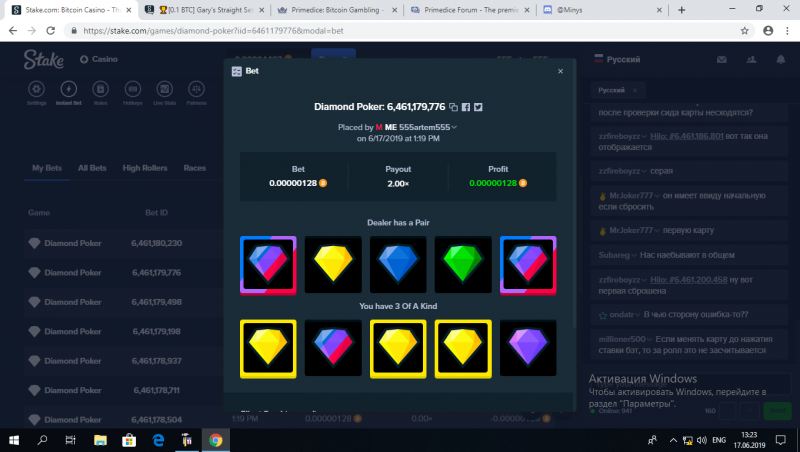The height and width of the screenshot is (452, 800).
Task: Bookmark this page with star icon
Action: click(744, 31)
